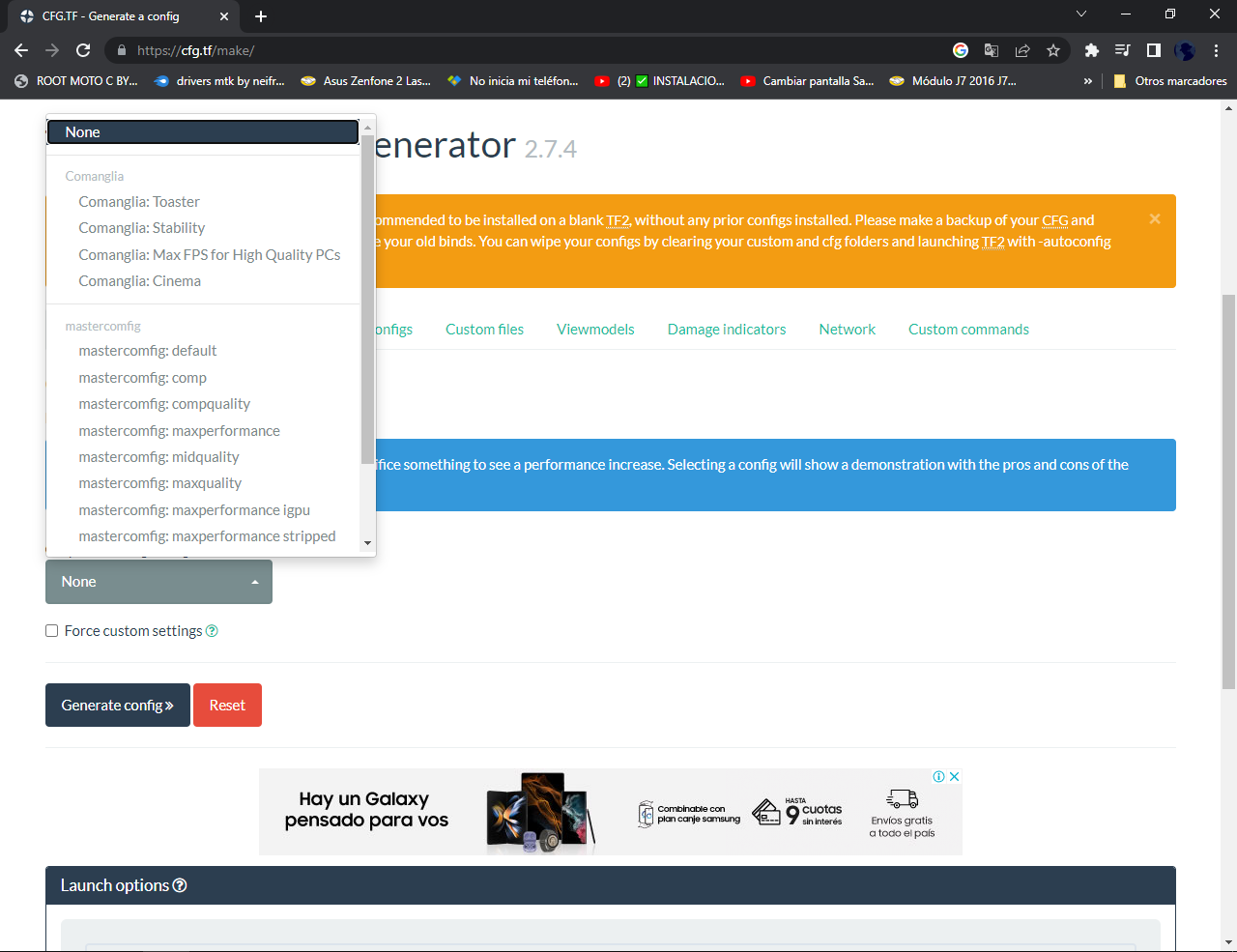Open the Viewmodels tab
This screenshot has height=952, width=1237.
pos(595,330)
